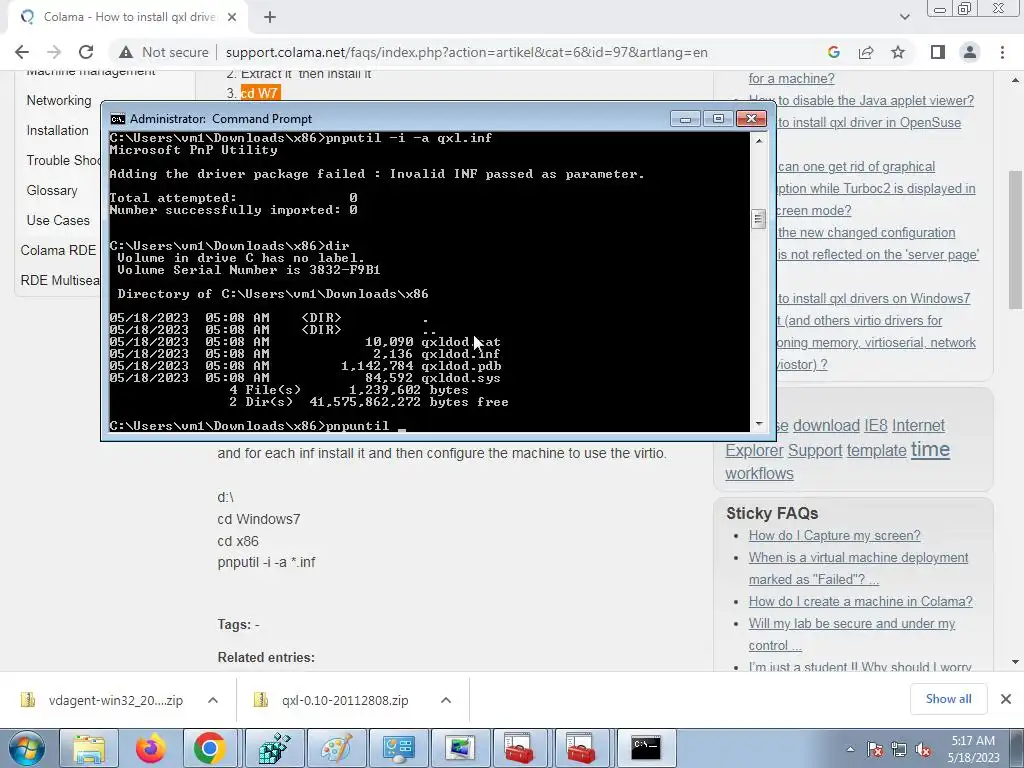Click the forward navigation arrow
This screenshot has width=1024, height=768.
[x=54, y=52]
